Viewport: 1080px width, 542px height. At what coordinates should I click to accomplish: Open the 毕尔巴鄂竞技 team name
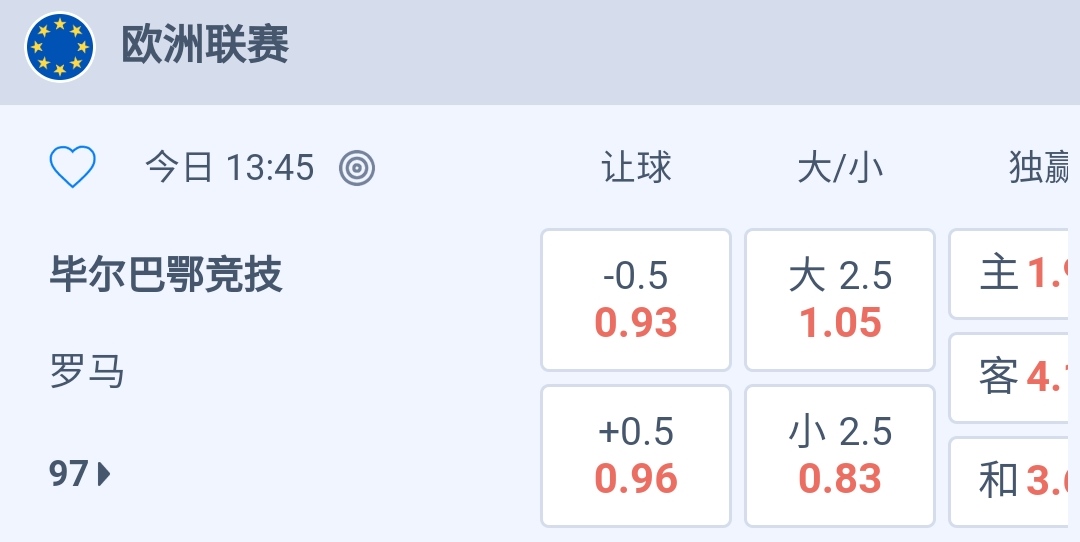pyautogui.click(x=166, y=274)
